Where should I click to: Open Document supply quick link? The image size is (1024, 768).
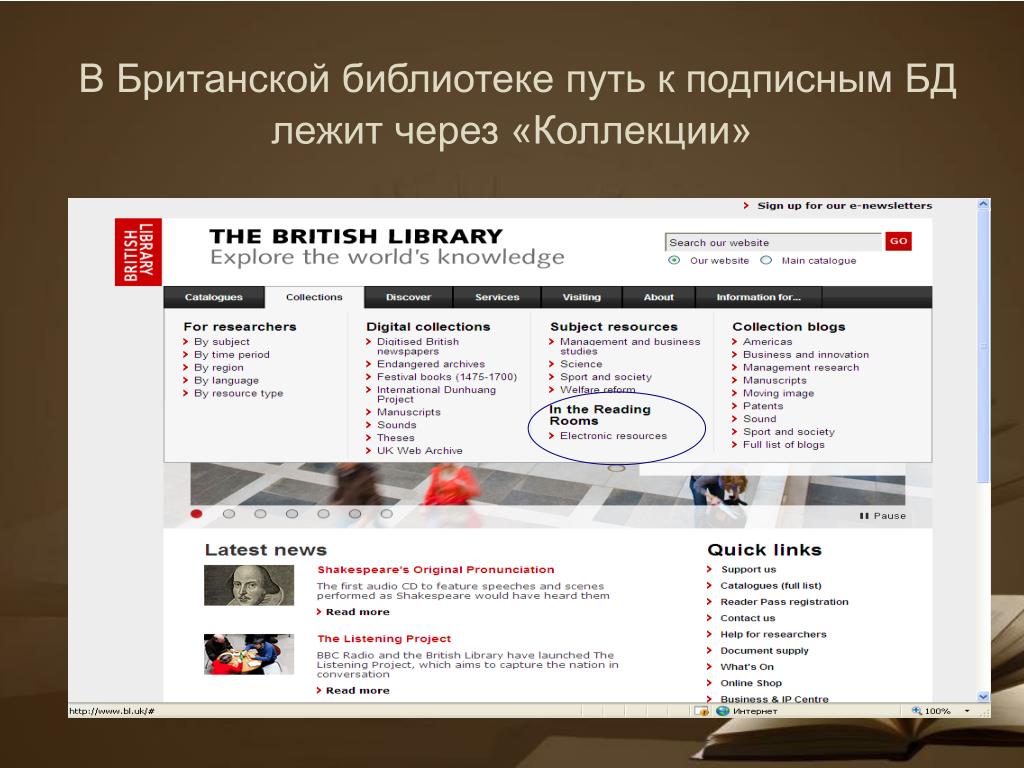(x=764, y=650)
